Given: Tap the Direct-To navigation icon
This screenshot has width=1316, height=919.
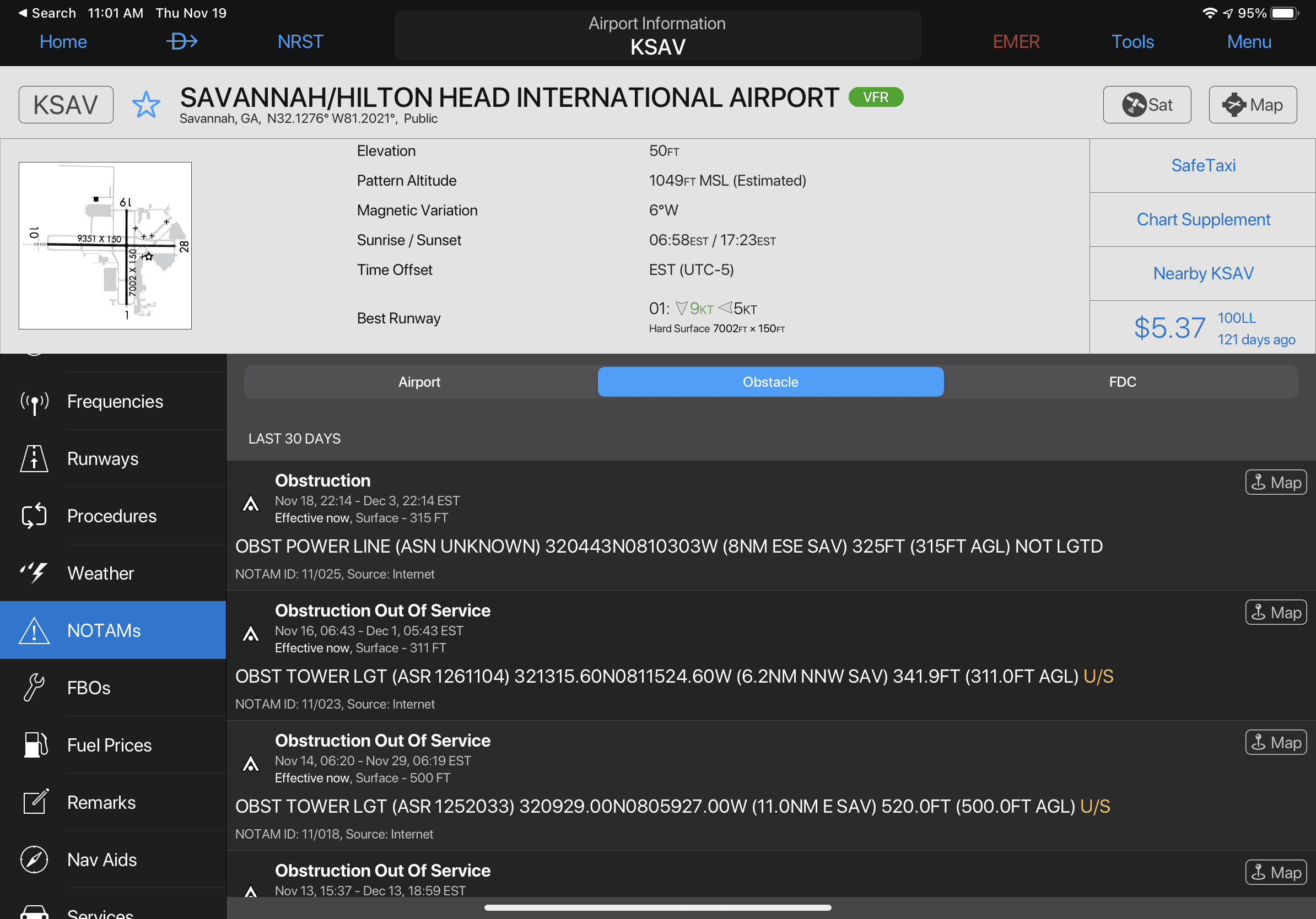Looking at the screenshot, I should (182, 41).
